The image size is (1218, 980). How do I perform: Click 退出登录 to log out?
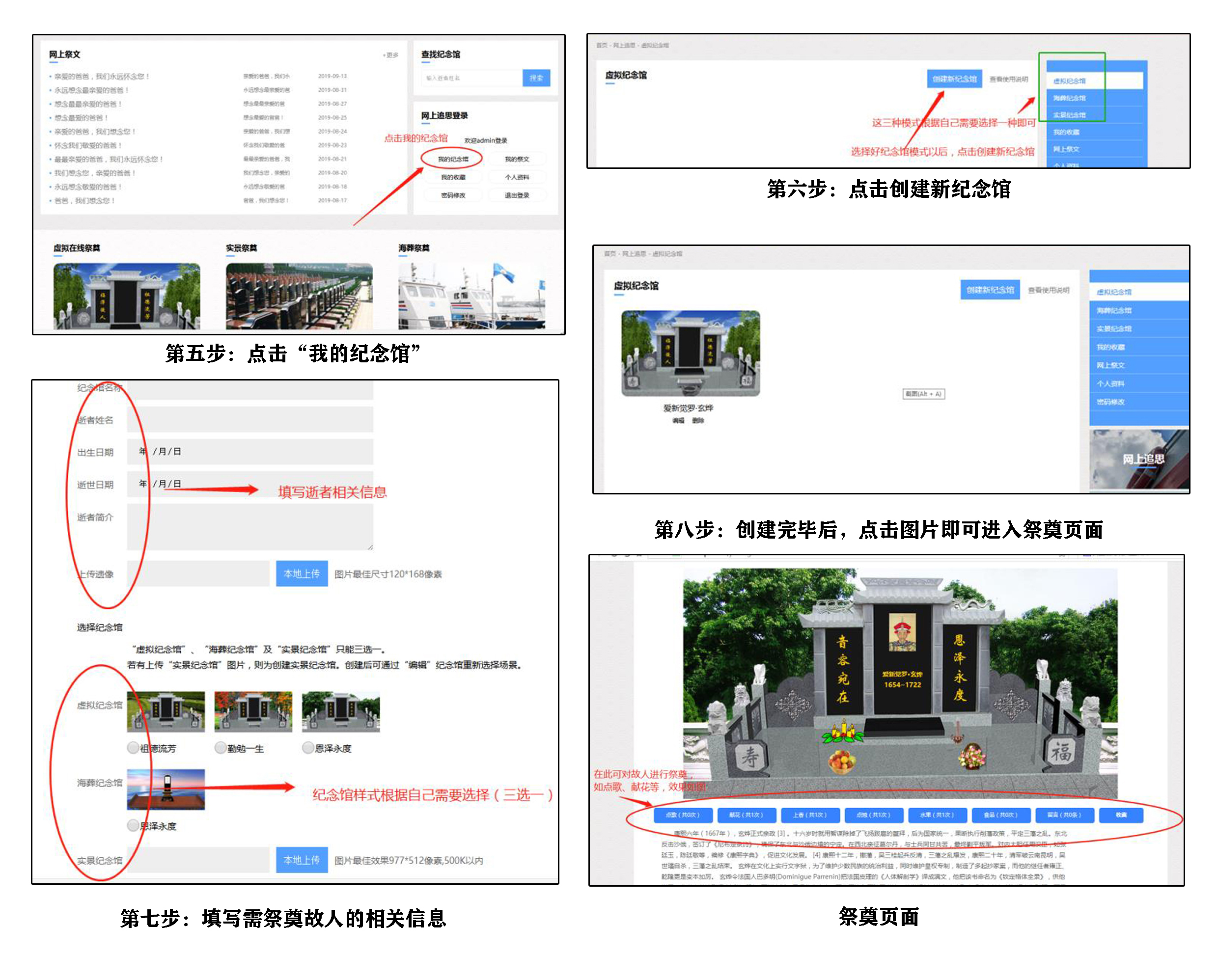tap(516, 195)
